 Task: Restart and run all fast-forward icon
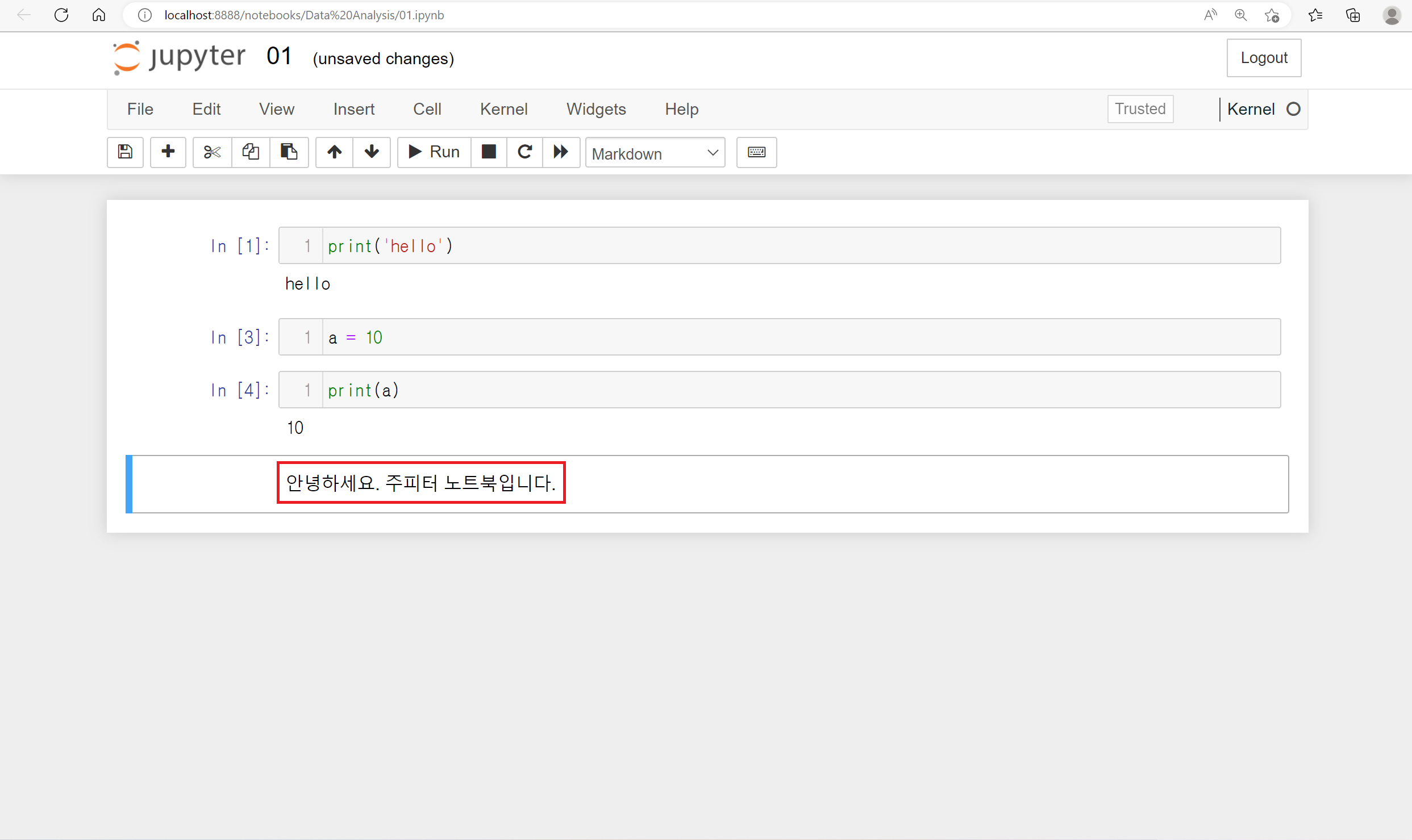(561, 152)
